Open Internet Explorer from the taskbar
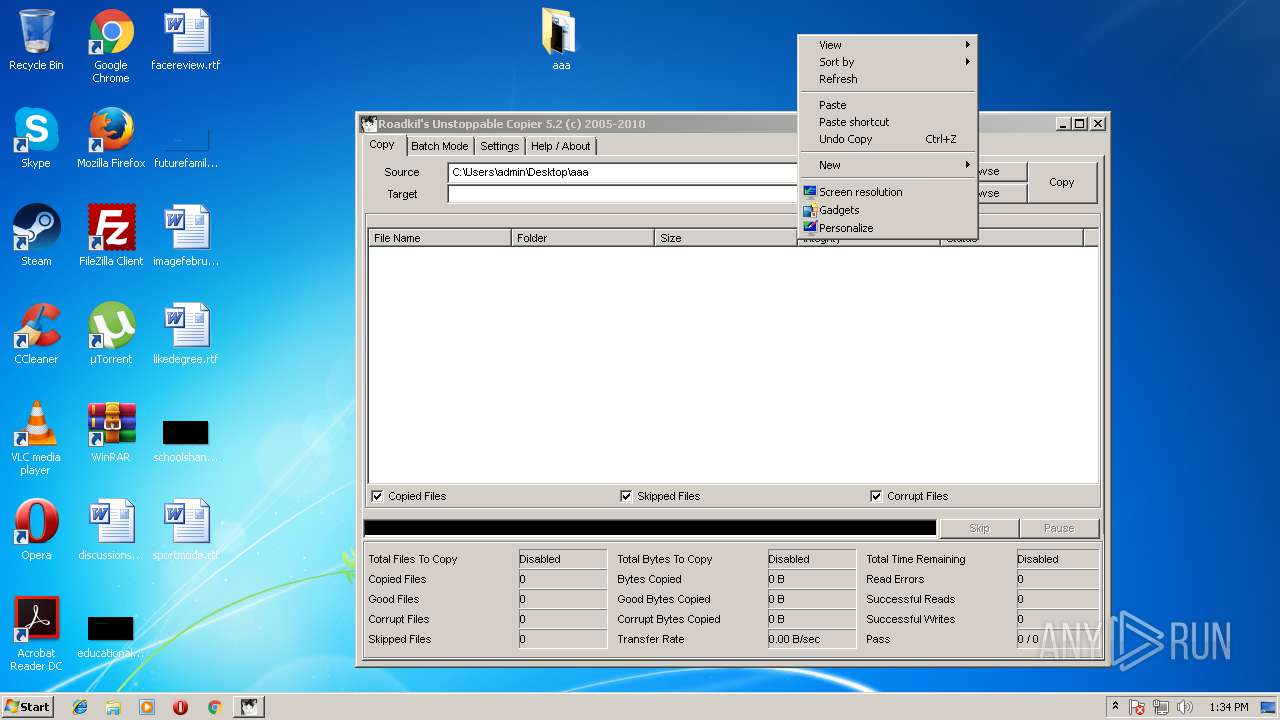 (80, 707)
